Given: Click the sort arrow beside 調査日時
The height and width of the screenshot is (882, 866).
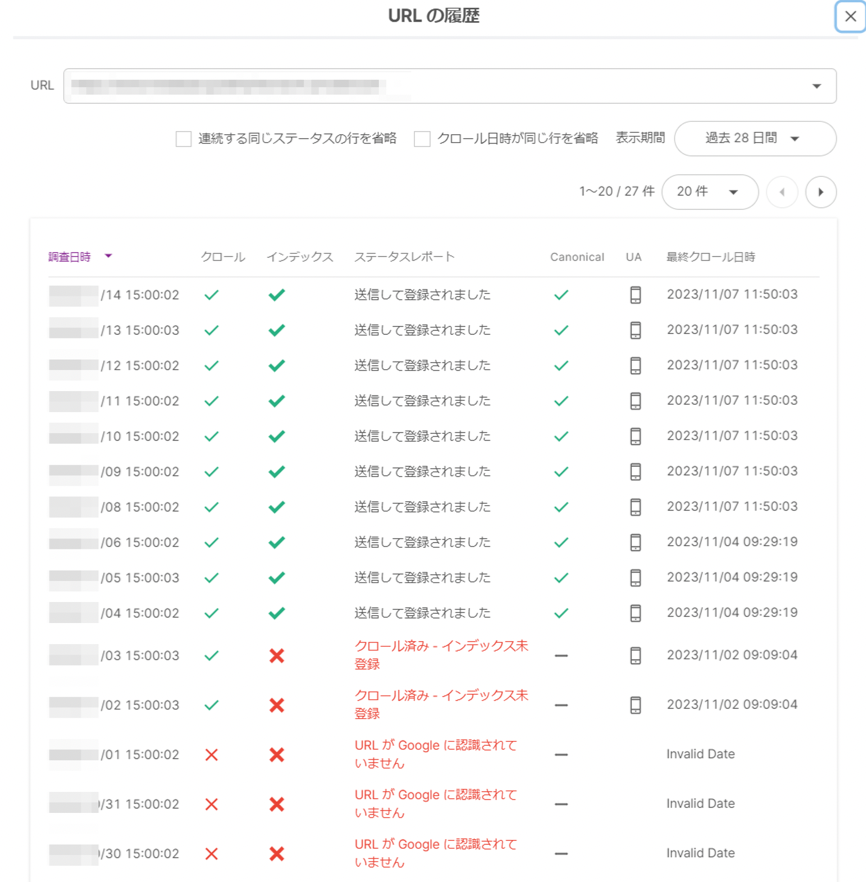Looking at the screenshot, I should tap(108, 256).
